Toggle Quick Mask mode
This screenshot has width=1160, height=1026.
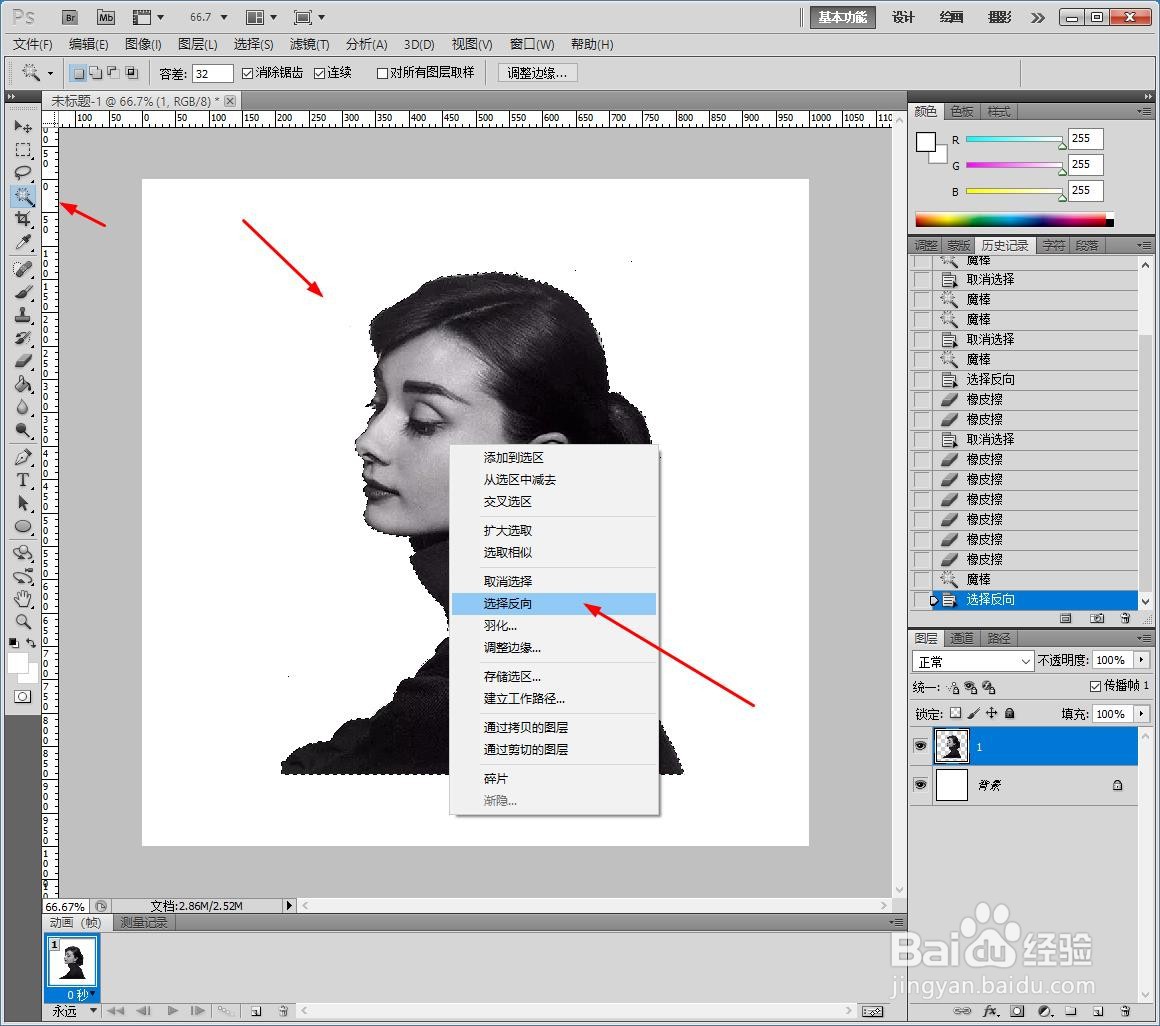pos(23,697)
